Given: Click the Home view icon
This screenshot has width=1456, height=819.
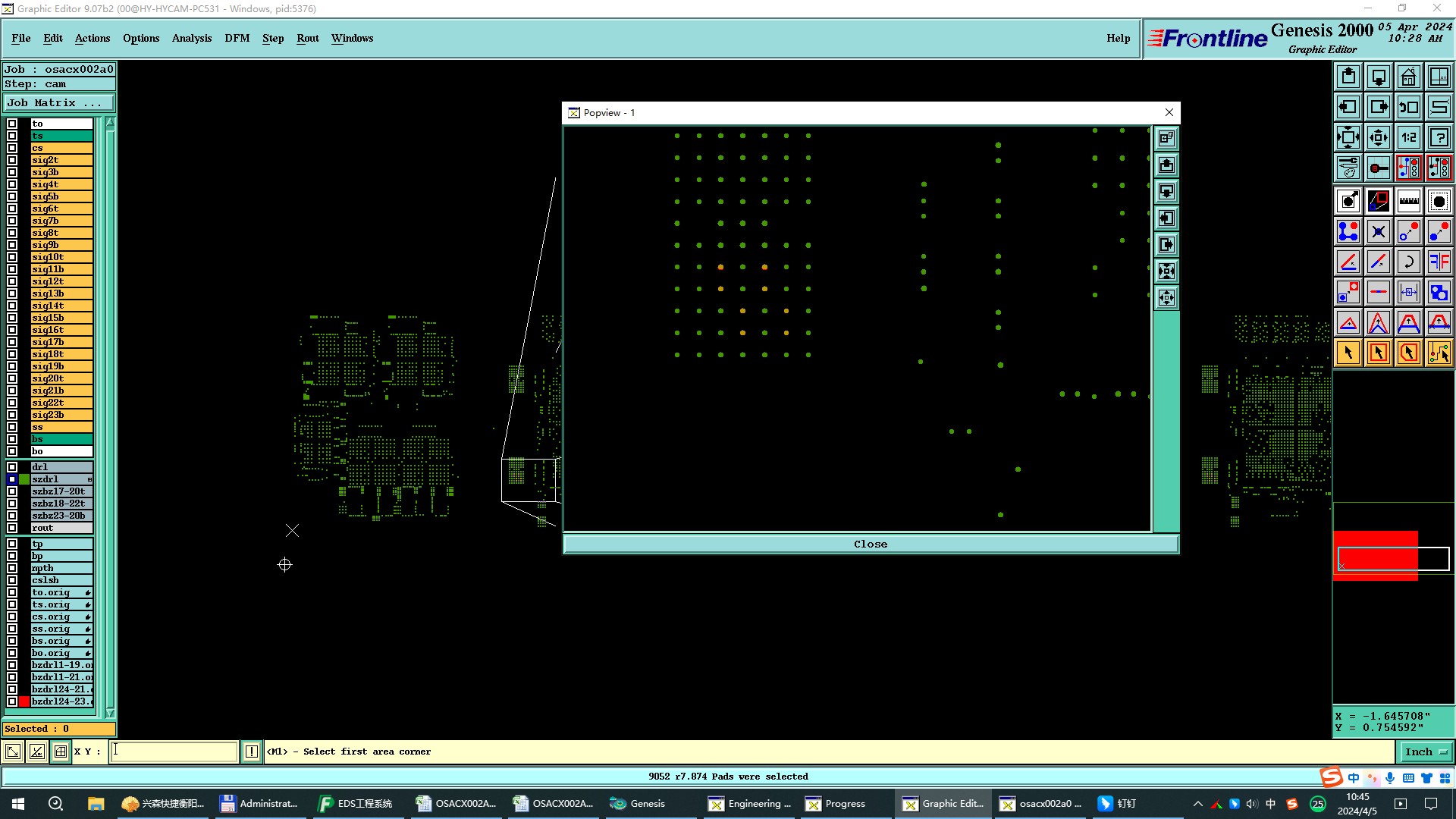Looking at the screenshot, I should point(1408,77).
